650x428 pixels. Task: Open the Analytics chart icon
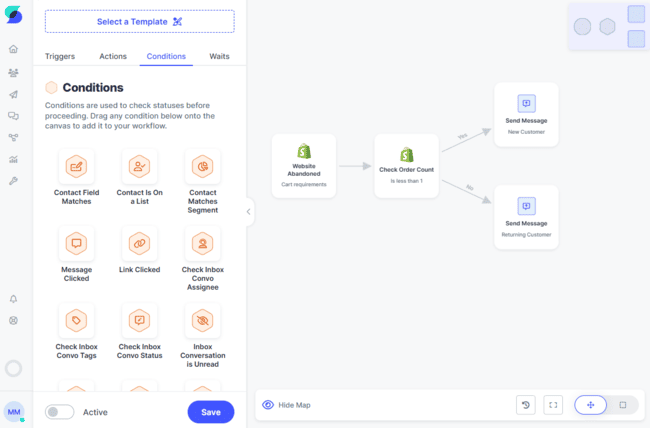point(13,159)
